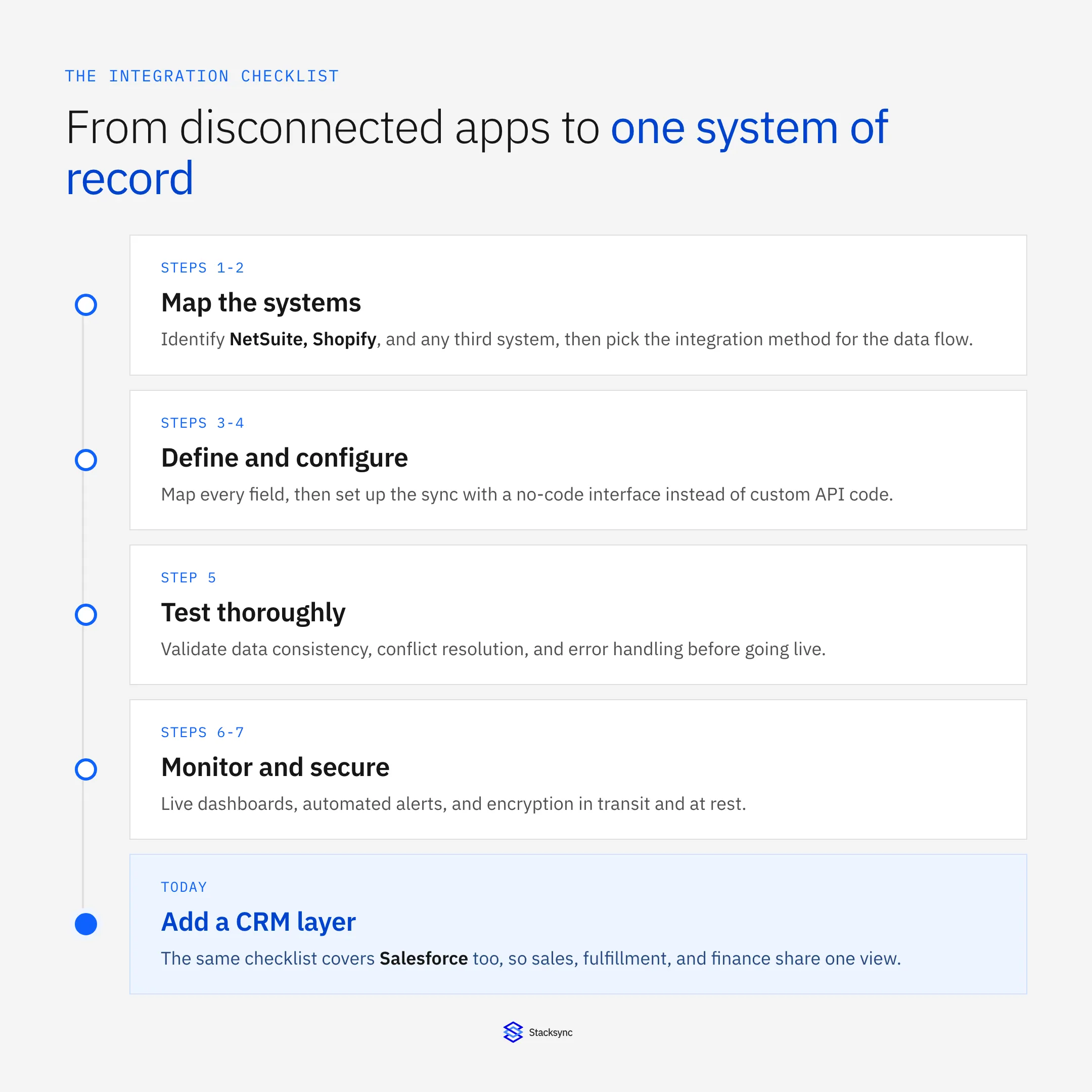Viewport: 1092px width, 1092px height.
Task: Click the "STEPS 1-2" label
Action: click(x=202, y=268)
